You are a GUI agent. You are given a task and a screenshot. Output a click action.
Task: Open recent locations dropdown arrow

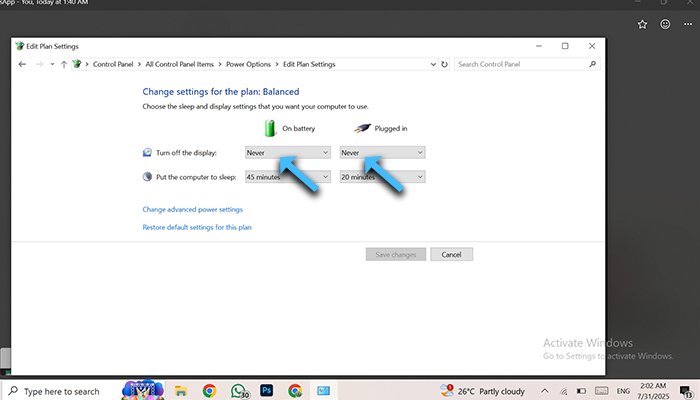tap(52, 64)
